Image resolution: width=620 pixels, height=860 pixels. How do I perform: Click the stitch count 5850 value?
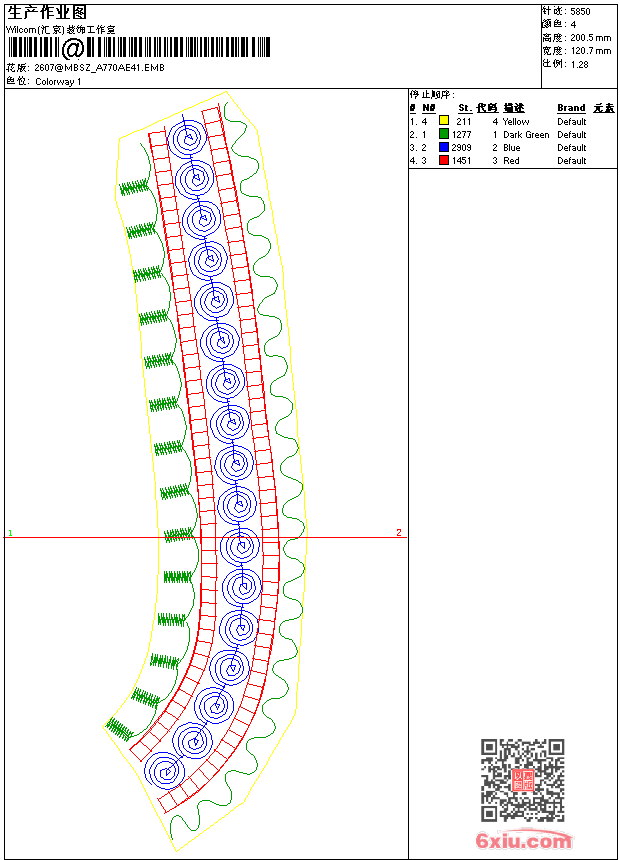tap(580, 12)
